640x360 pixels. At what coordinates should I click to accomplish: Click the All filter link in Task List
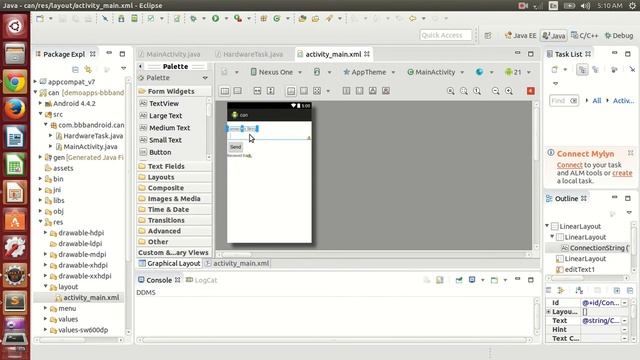(x=596, y=100)
